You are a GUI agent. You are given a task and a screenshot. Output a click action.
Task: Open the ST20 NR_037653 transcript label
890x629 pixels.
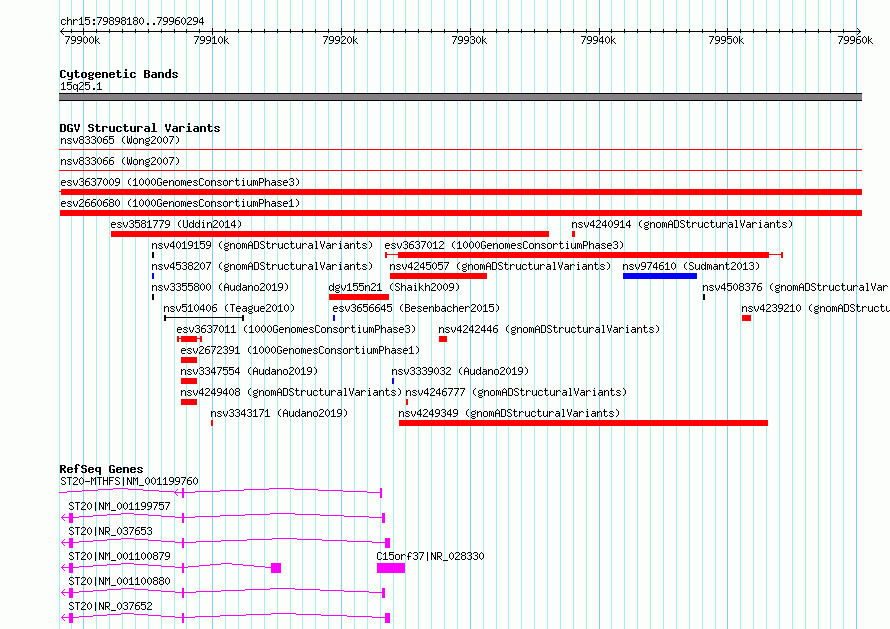110,531
